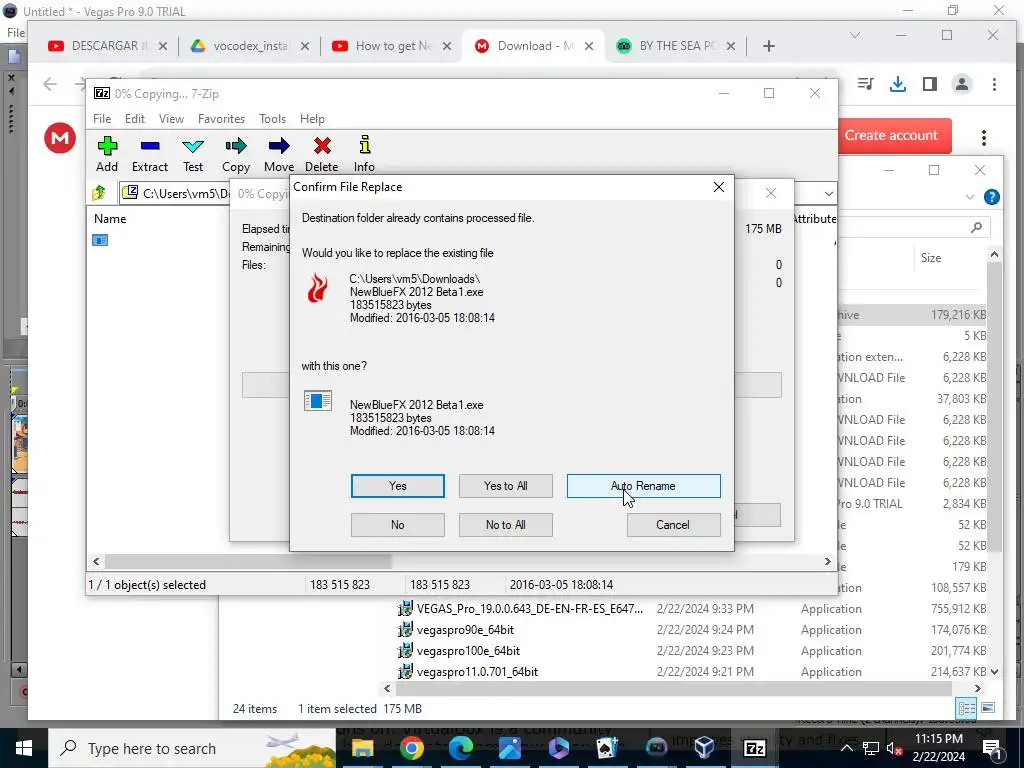Screen dimensions: 1024x768
Task: Expand the 7-Zip address bar dropdown
Action: coord(828,193)
